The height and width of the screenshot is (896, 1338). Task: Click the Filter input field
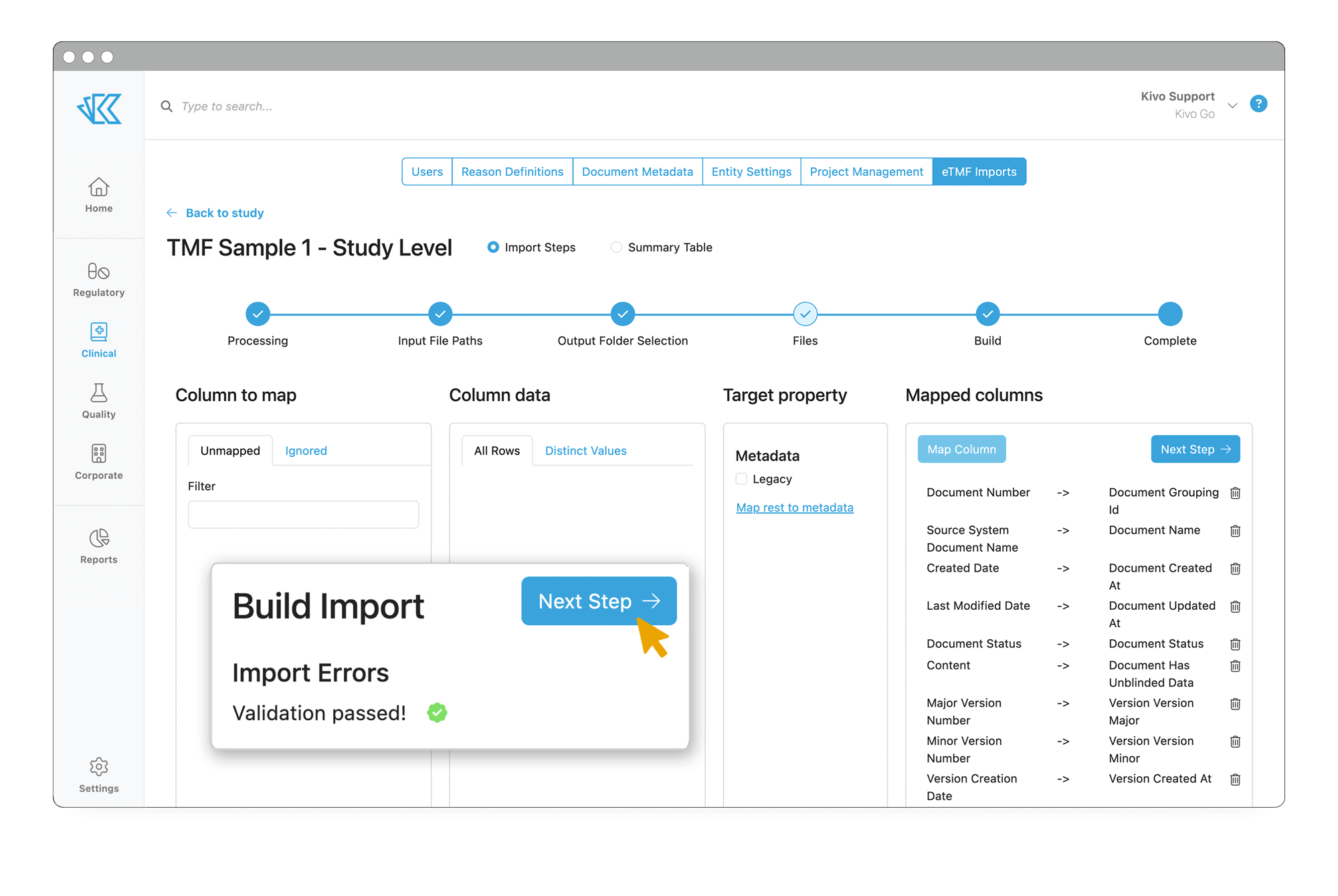click(304, 514)
